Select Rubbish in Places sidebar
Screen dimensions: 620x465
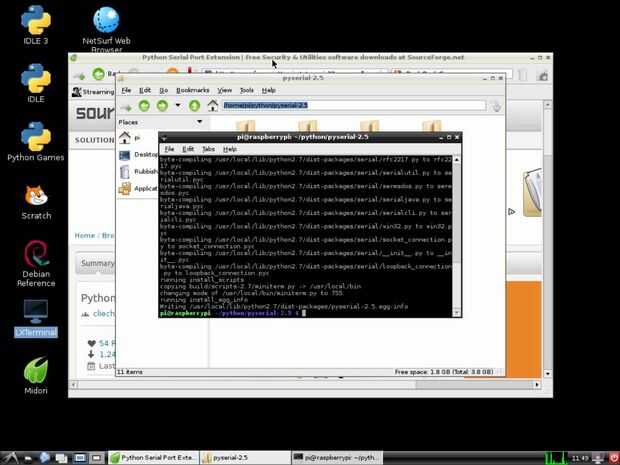point(138,172)
